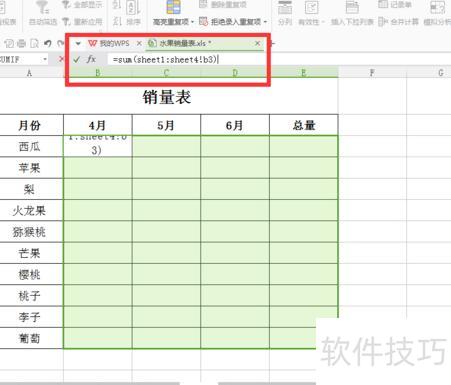
Task: Click the editing cell for 西瓜 4月
Action: 98,146
